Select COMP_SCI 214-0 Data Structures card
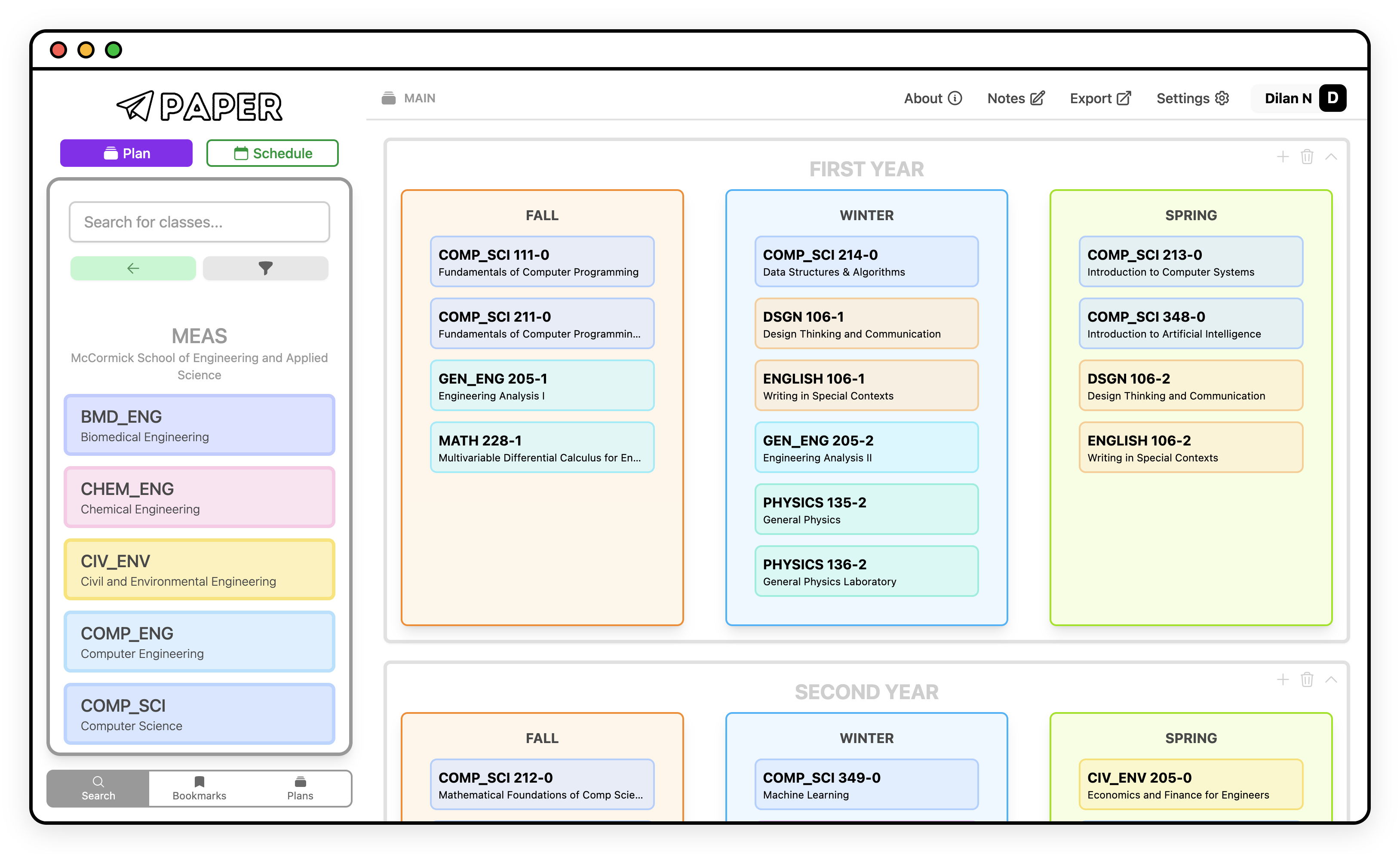The image size is (1400, 854). (x=866, y=262)
